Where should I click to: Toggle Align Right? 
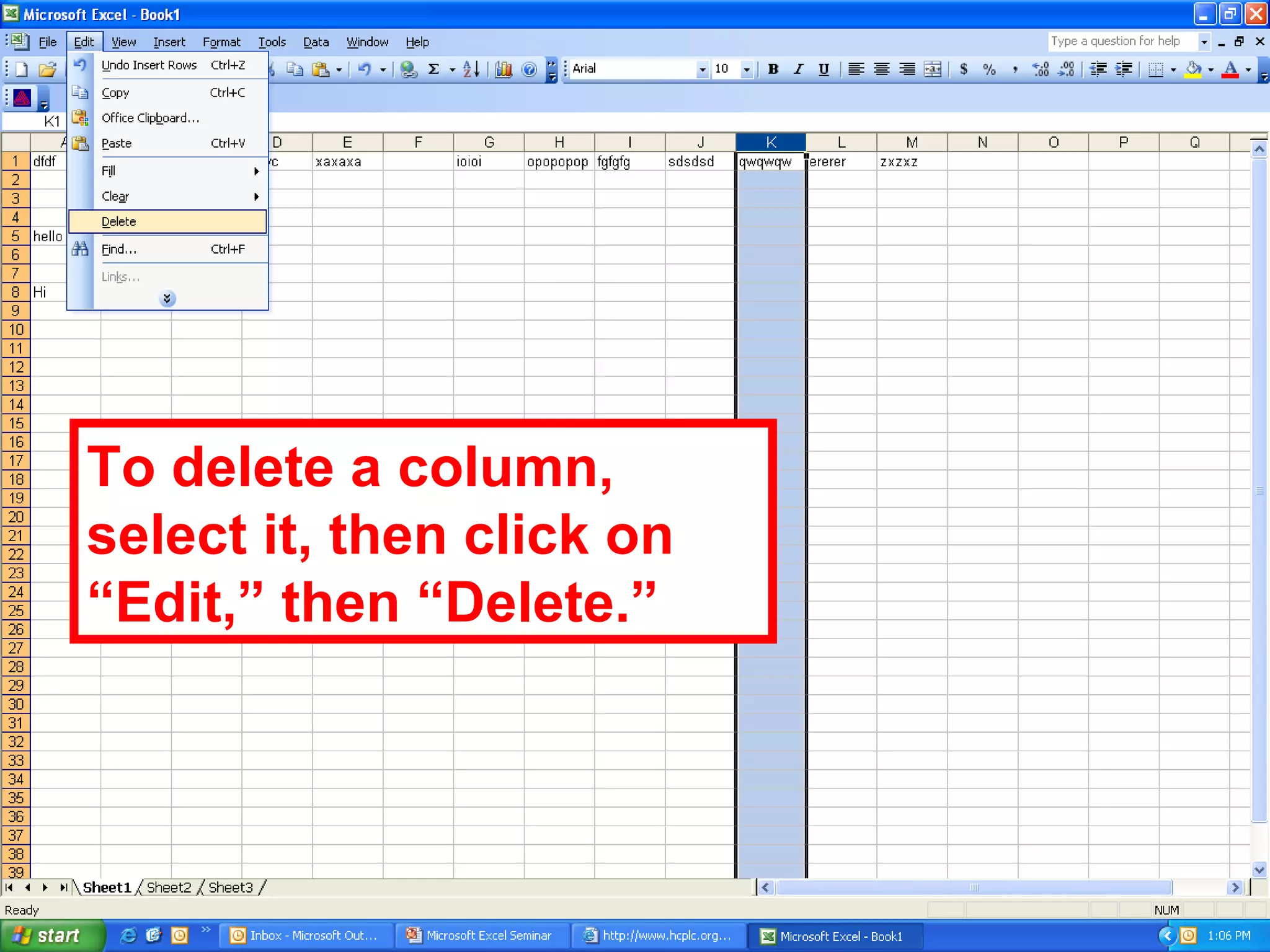point(907,69)
